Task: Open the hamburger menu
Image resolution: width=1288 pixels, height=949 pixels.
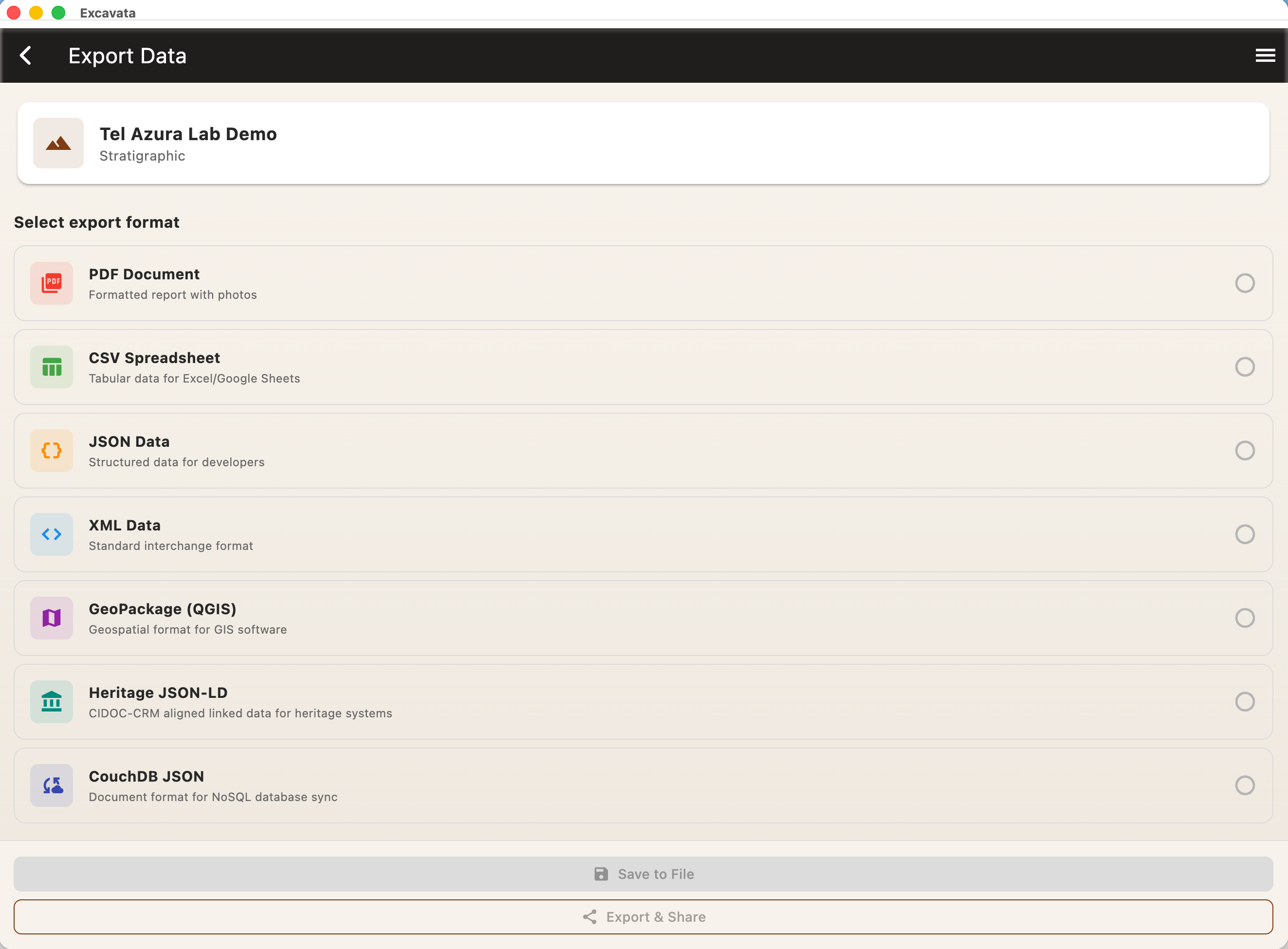Action: (1266, 55)
